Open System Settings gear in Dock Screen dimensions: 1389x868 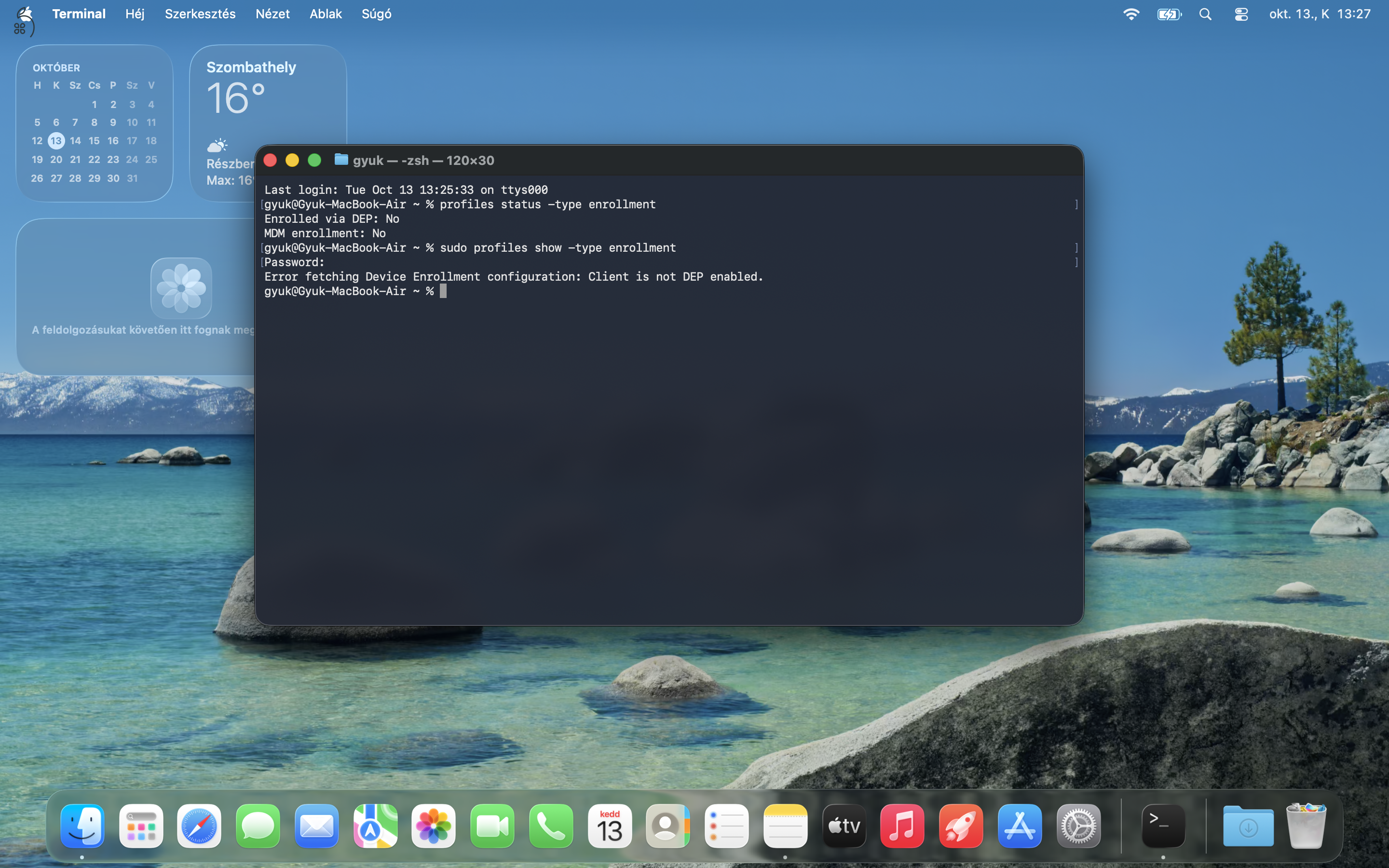click(x=1078, y=826)
